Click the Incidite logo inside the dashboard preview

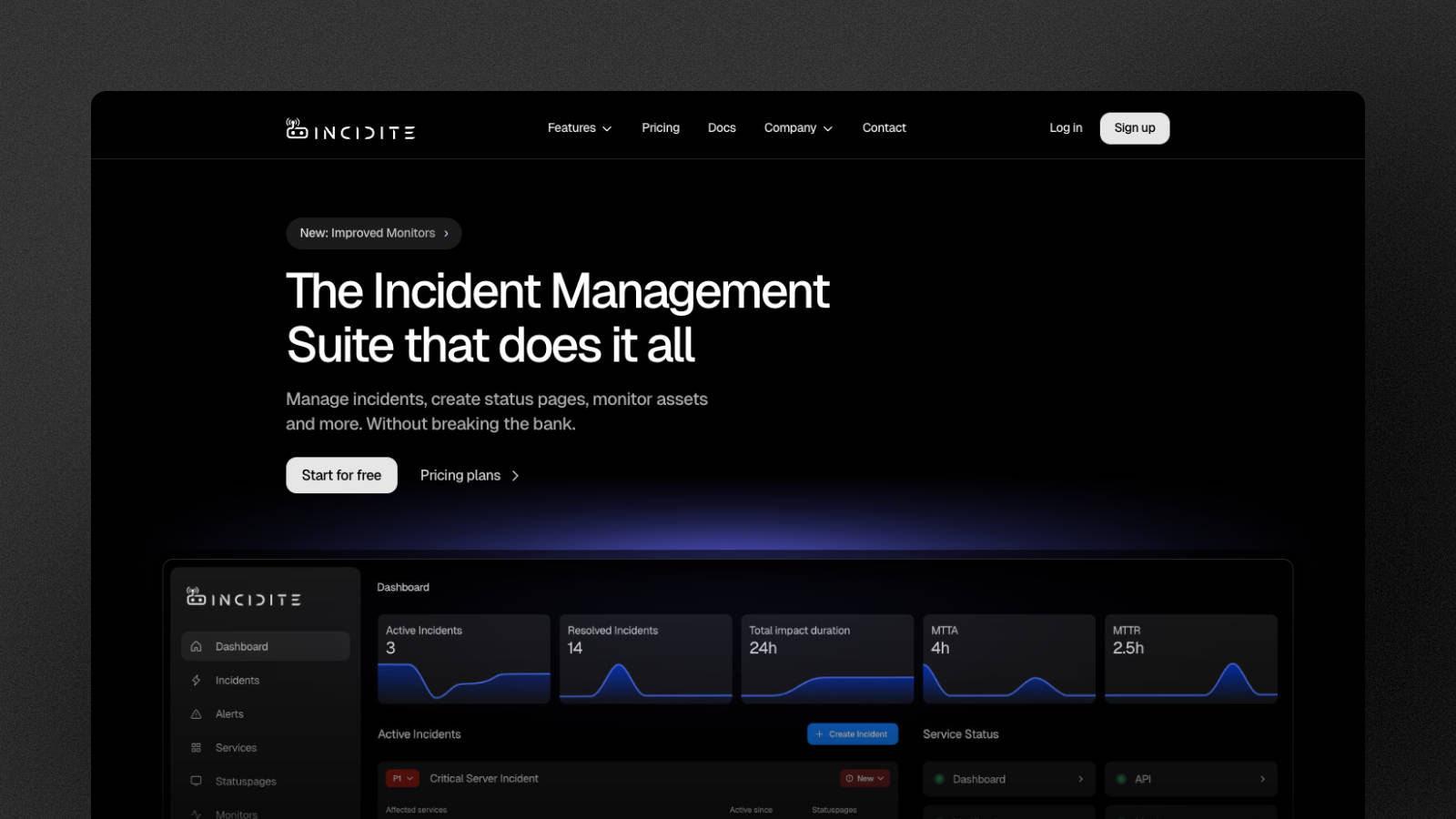[194, 598]
